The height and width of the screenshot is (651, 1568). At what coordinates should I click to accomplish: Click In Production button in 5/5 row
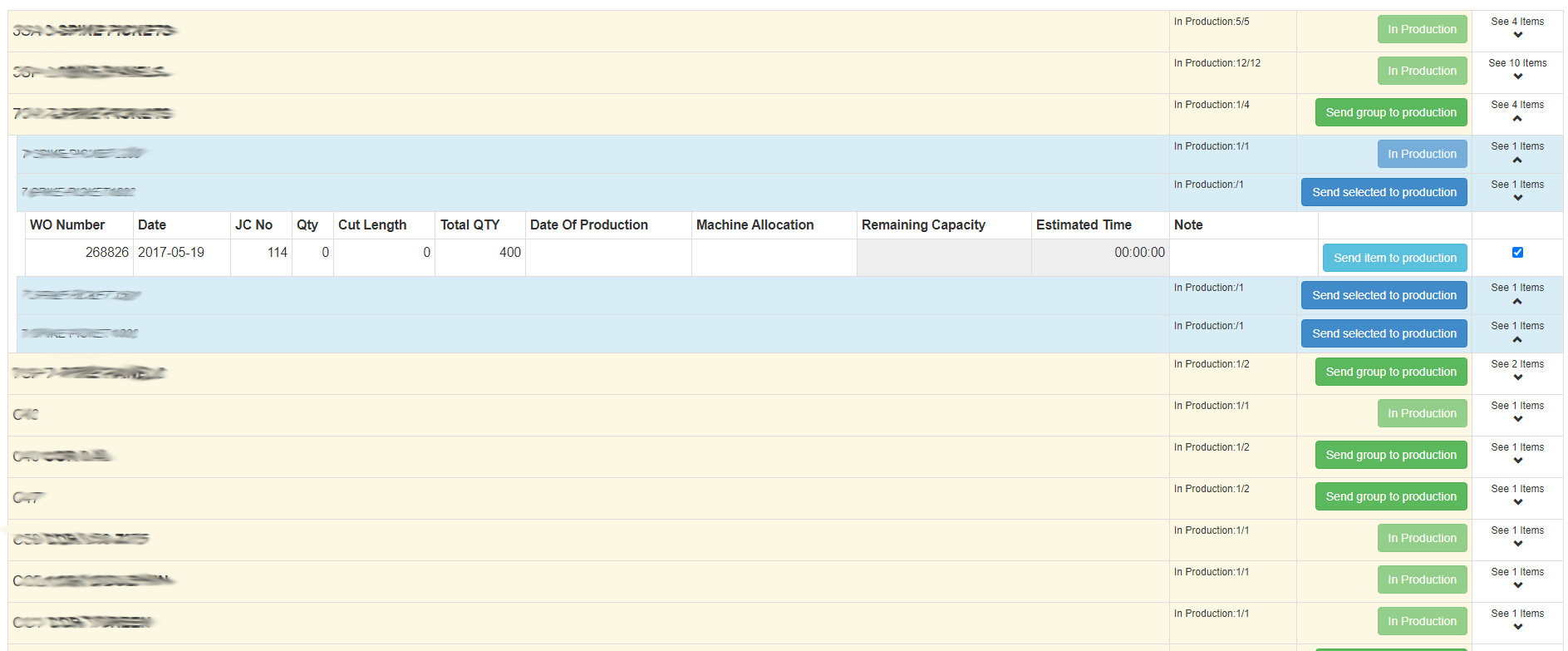[x=1422, y=30]
